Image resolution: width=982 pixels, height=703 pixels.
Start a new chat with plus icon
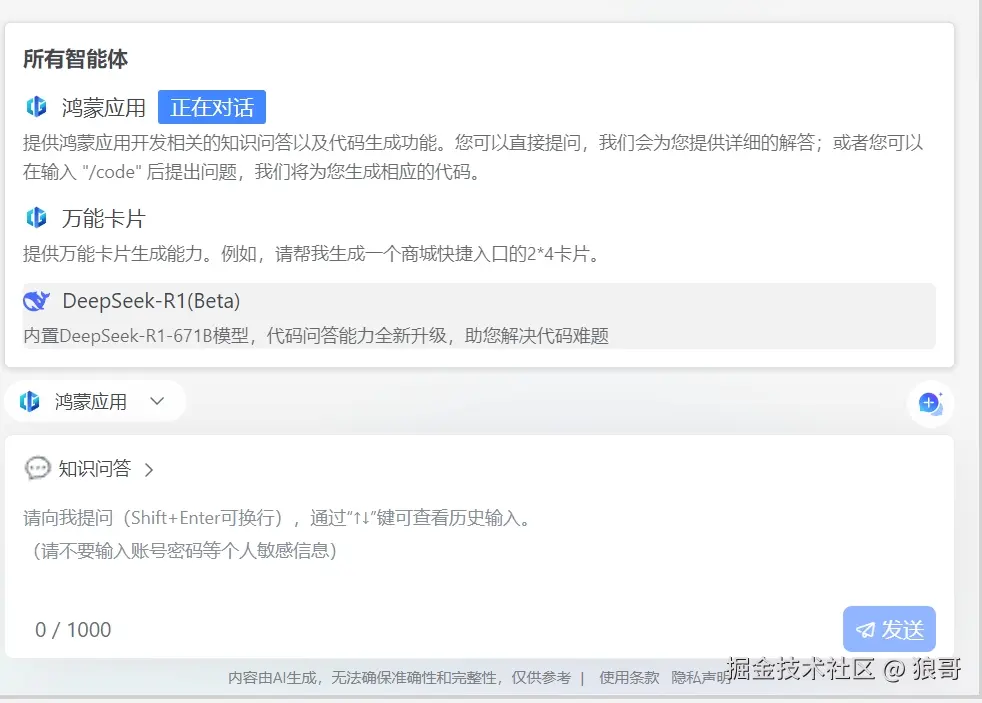click(931, 403)
